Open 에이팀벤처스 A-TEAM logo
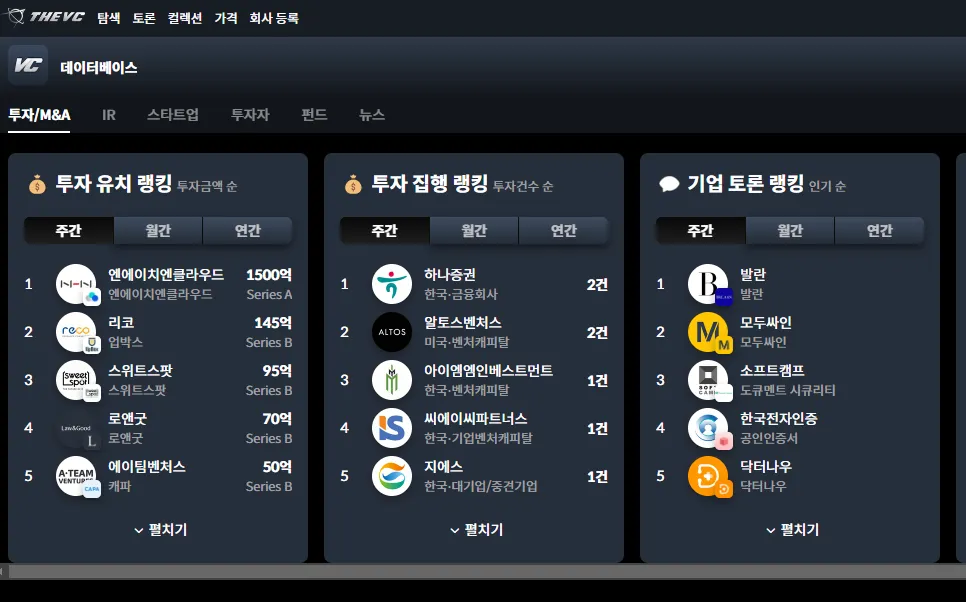 coord(76,476)
